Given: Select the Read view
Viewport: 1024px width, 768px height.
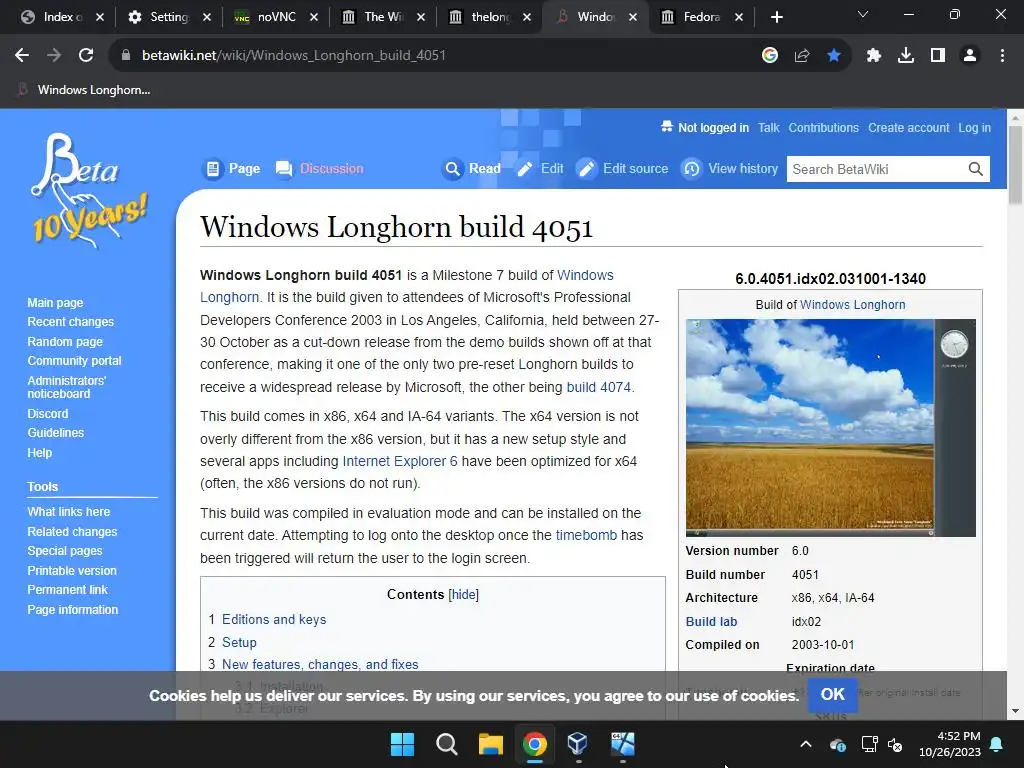Looking at the screenshot, I should pyautogui.click(x=472, y=168).
